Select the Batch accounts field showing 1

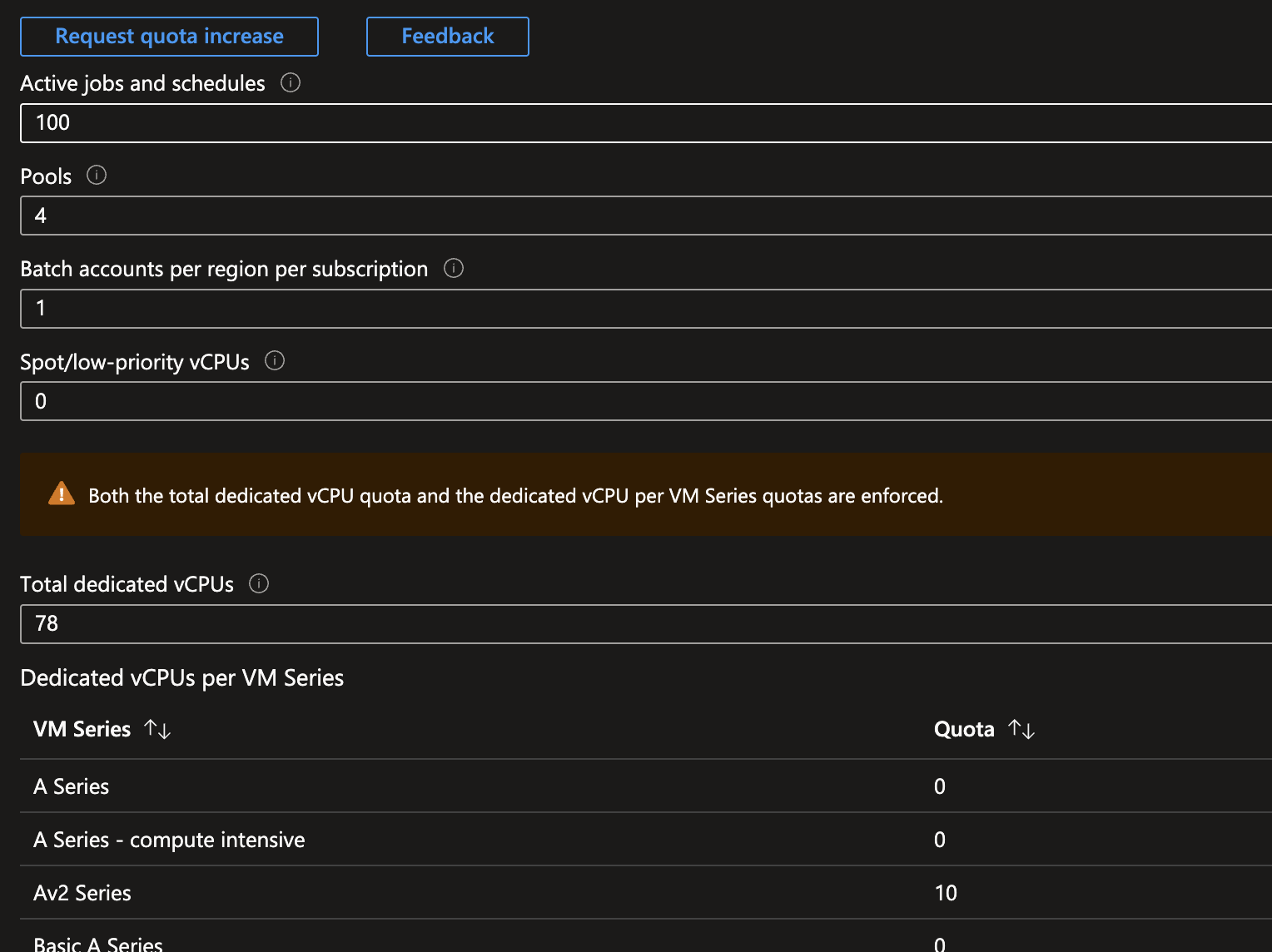click(x=646, y=309)
